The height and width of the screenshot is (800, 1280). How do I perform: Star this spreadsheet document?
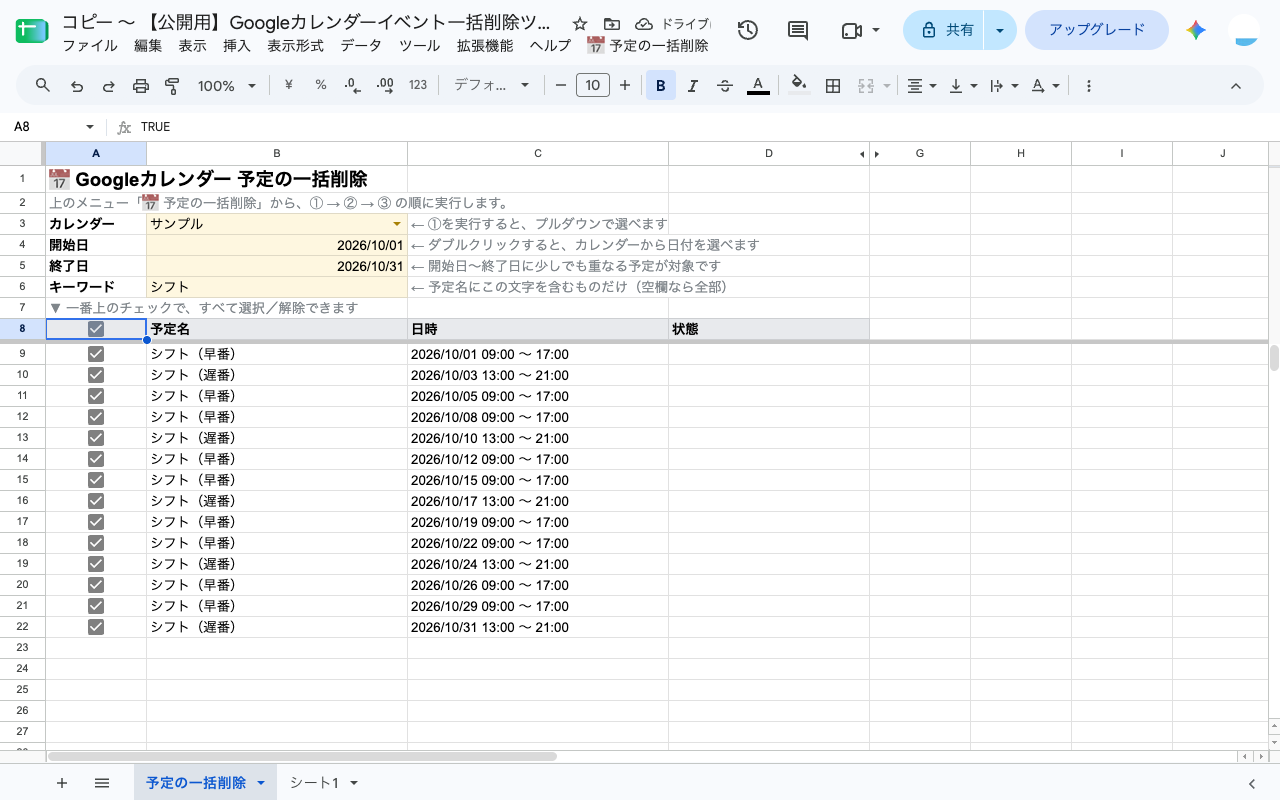(580, 24)
